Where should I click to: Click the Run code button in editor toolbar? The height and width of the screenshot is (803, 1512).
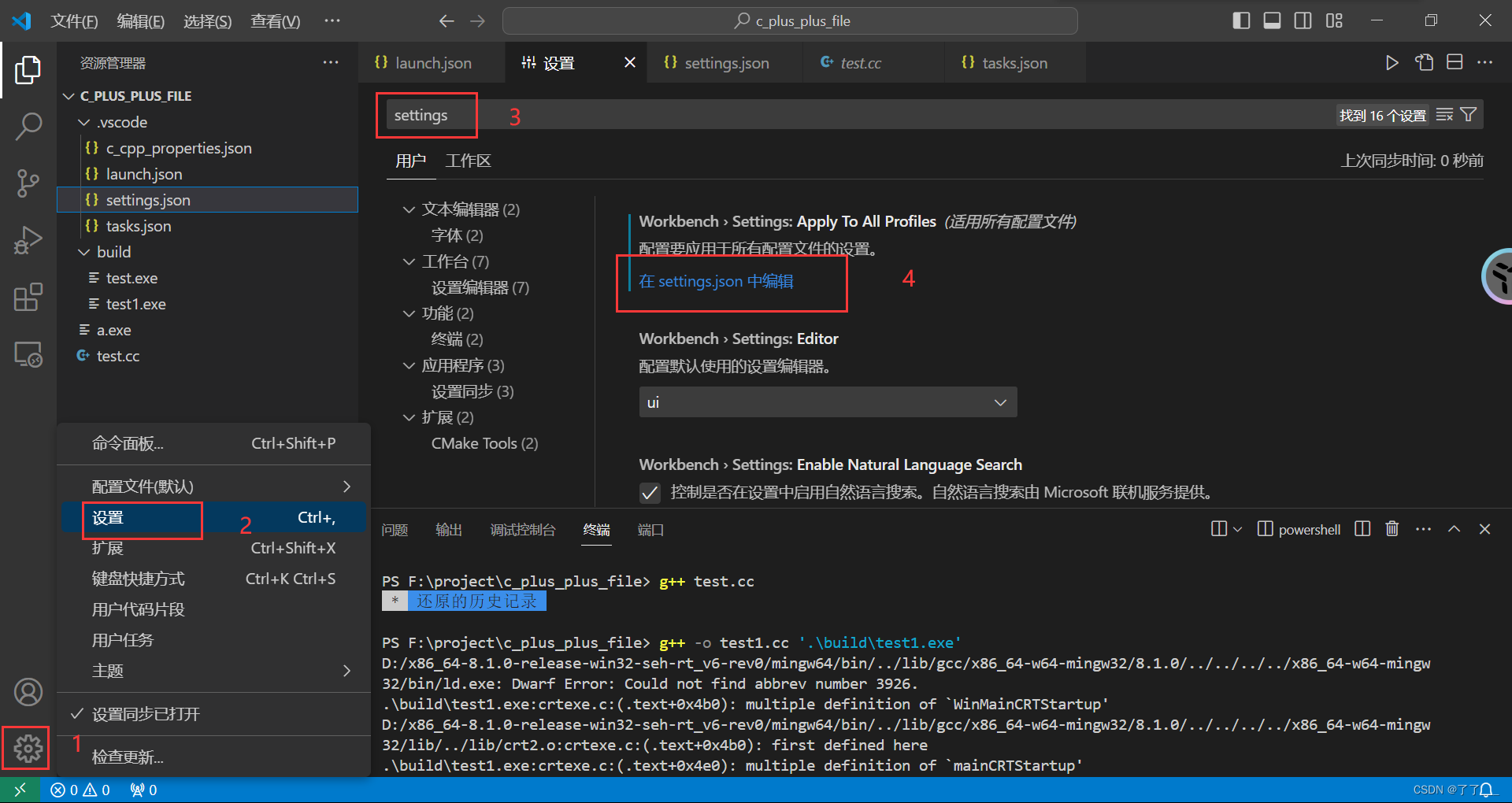1392,62
